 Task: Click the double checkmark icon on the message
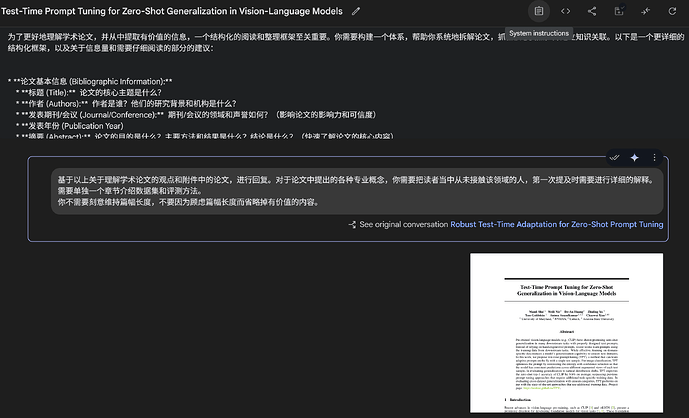[615, 157]
